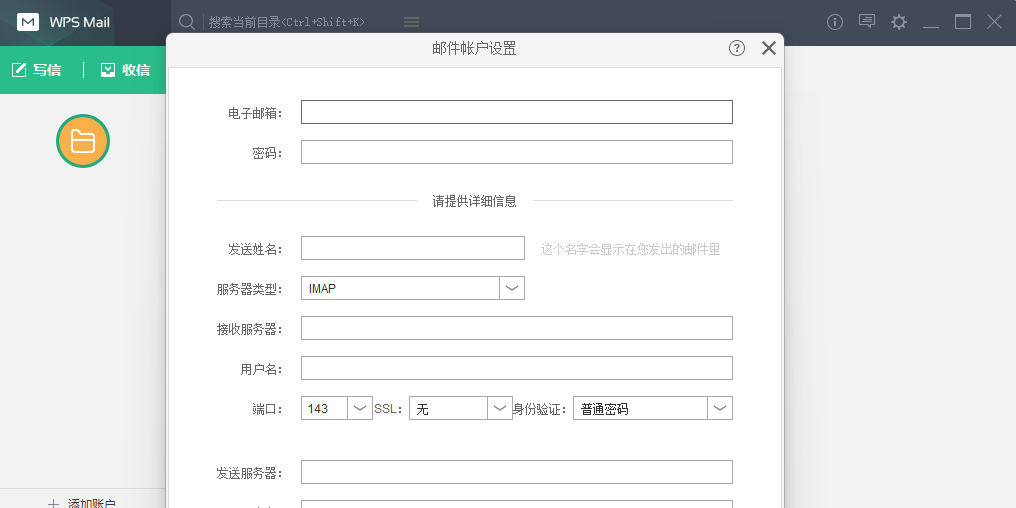Viewport: 1016px width, 508px height.
Task: Click the 写信 compose button
Action: tap(37, 69)
